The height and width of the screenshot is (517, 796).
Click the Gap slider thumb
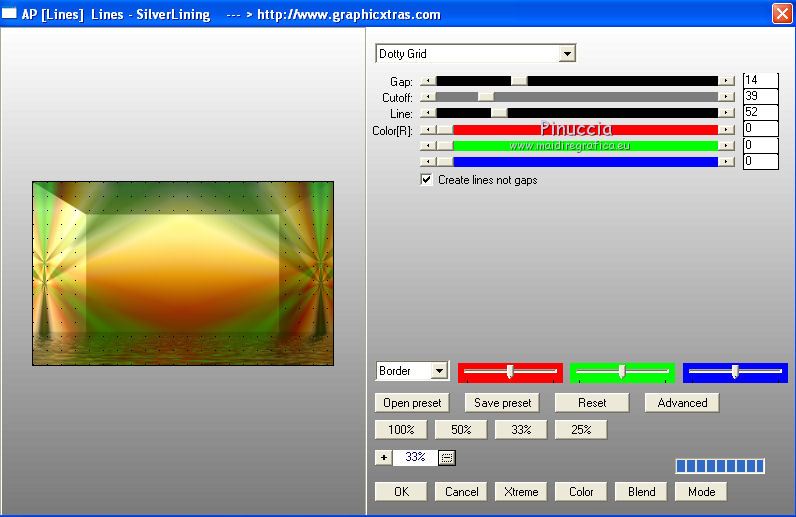pyautogui.click(x=519, y=81)
